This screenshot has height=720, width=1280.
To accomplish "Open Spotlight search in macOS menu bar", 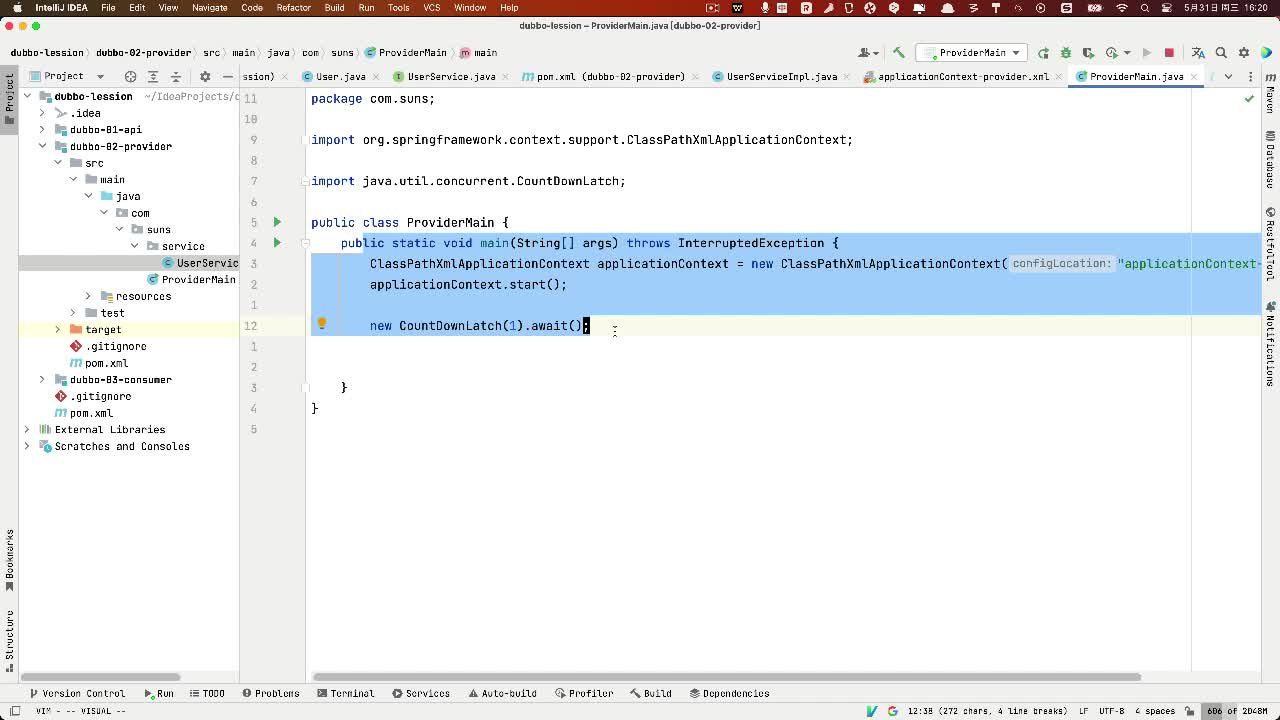I will 1145,8.
